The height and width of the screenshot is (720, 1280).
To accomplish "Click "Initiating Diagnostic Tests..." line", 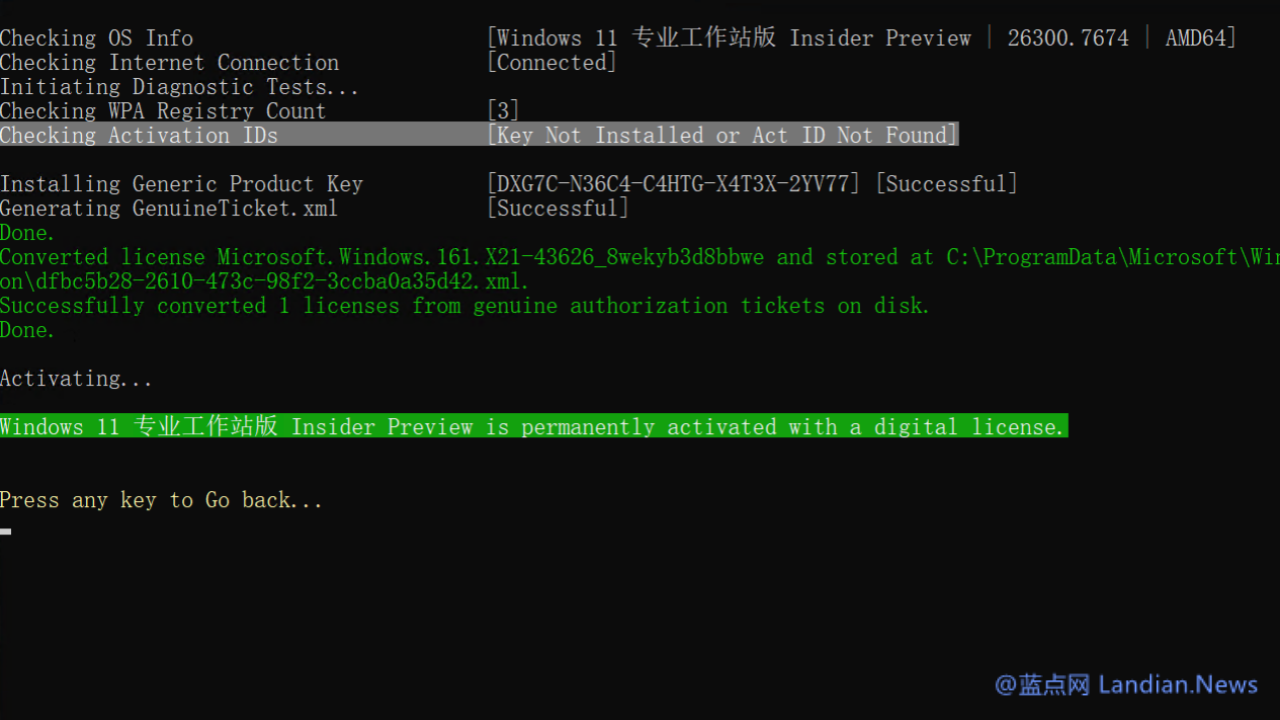I will pyautogui.click(x=179, y=87).
